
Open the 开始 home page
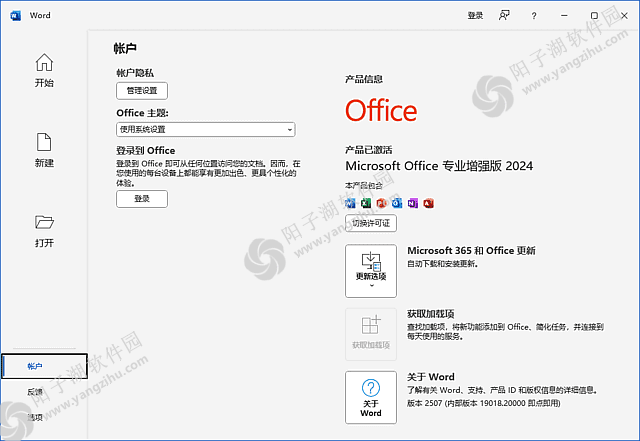(x=44, y=70)
